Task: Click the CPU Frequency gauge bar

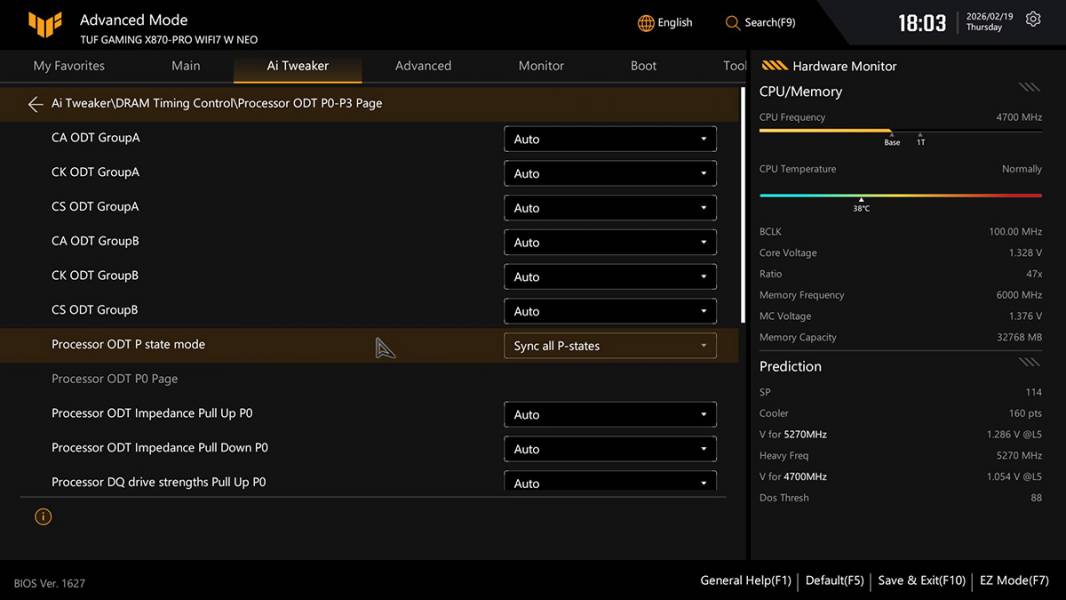Action: 900,131
